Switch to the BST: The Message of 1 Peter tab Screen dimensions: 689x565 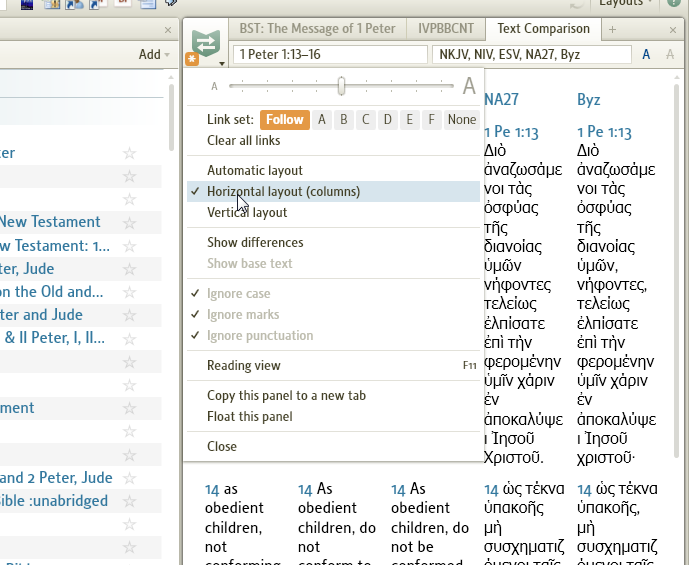pos(317,29)
